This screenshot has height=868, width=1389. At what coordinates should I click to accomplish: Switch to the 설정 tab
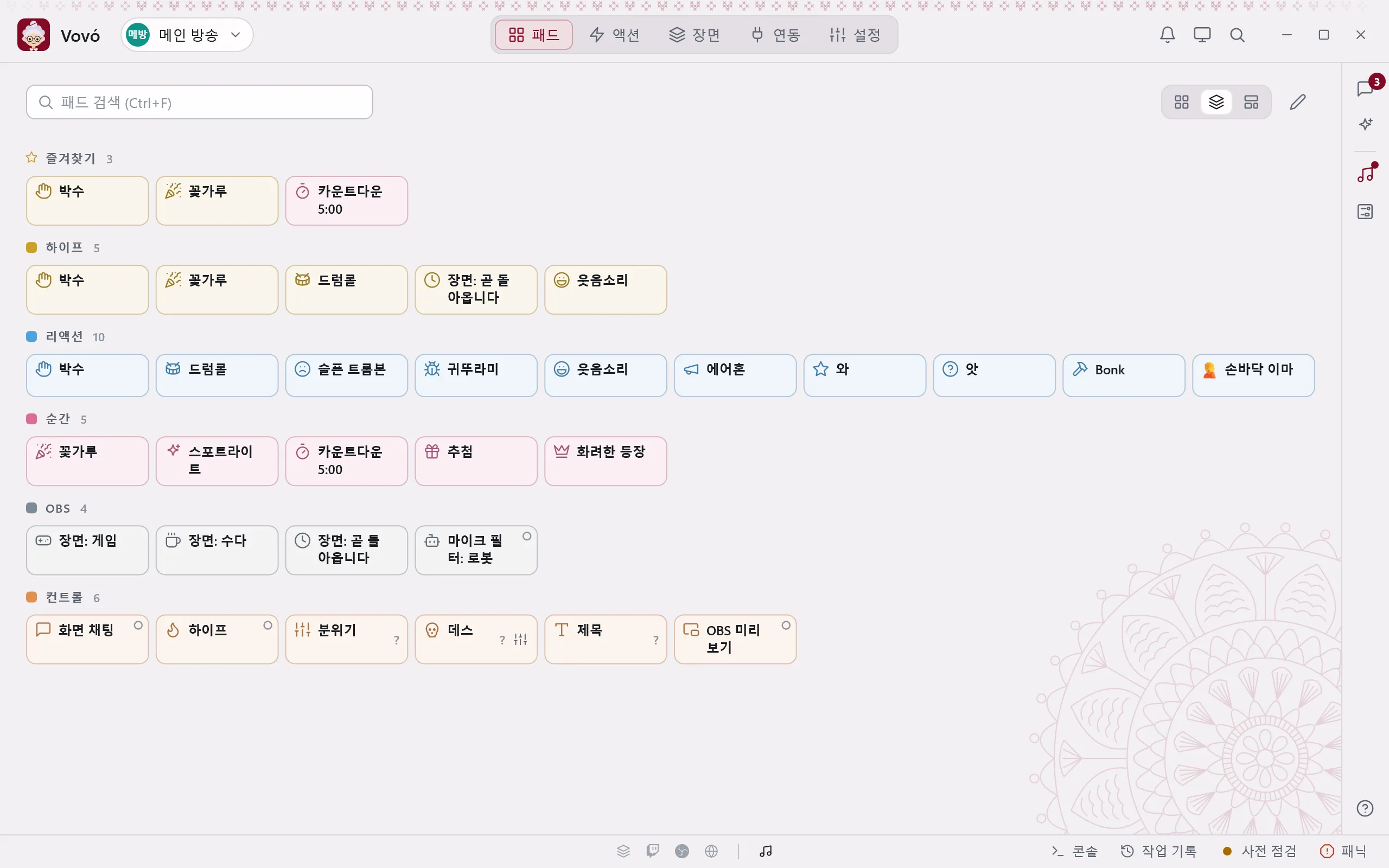[855, 35]
